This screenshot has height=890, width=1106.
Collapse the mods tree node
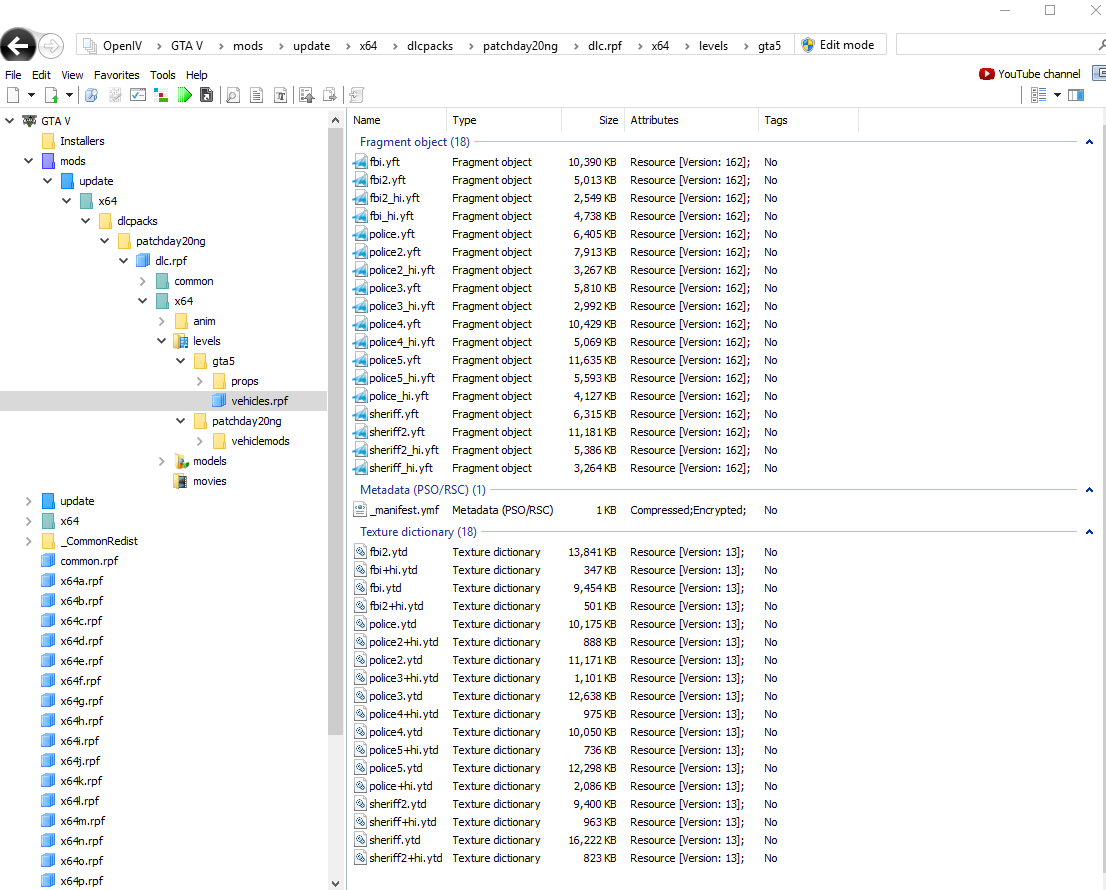tap(29, 161)
